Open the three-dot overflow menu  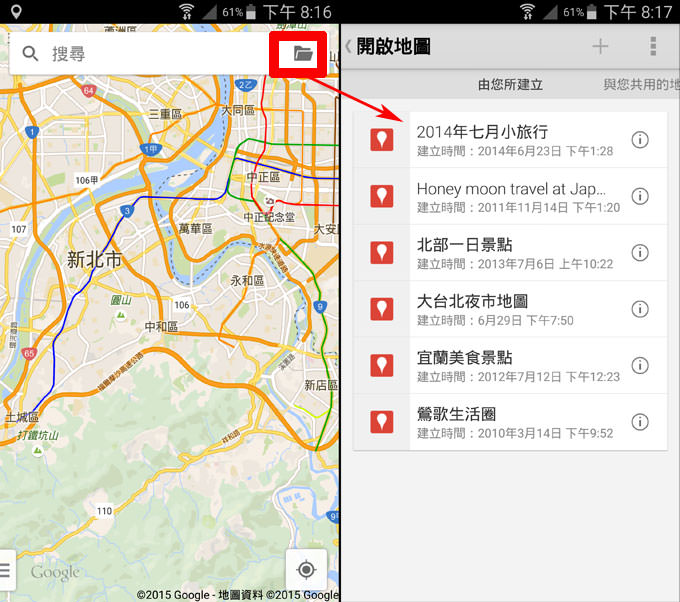click(653, 46)
